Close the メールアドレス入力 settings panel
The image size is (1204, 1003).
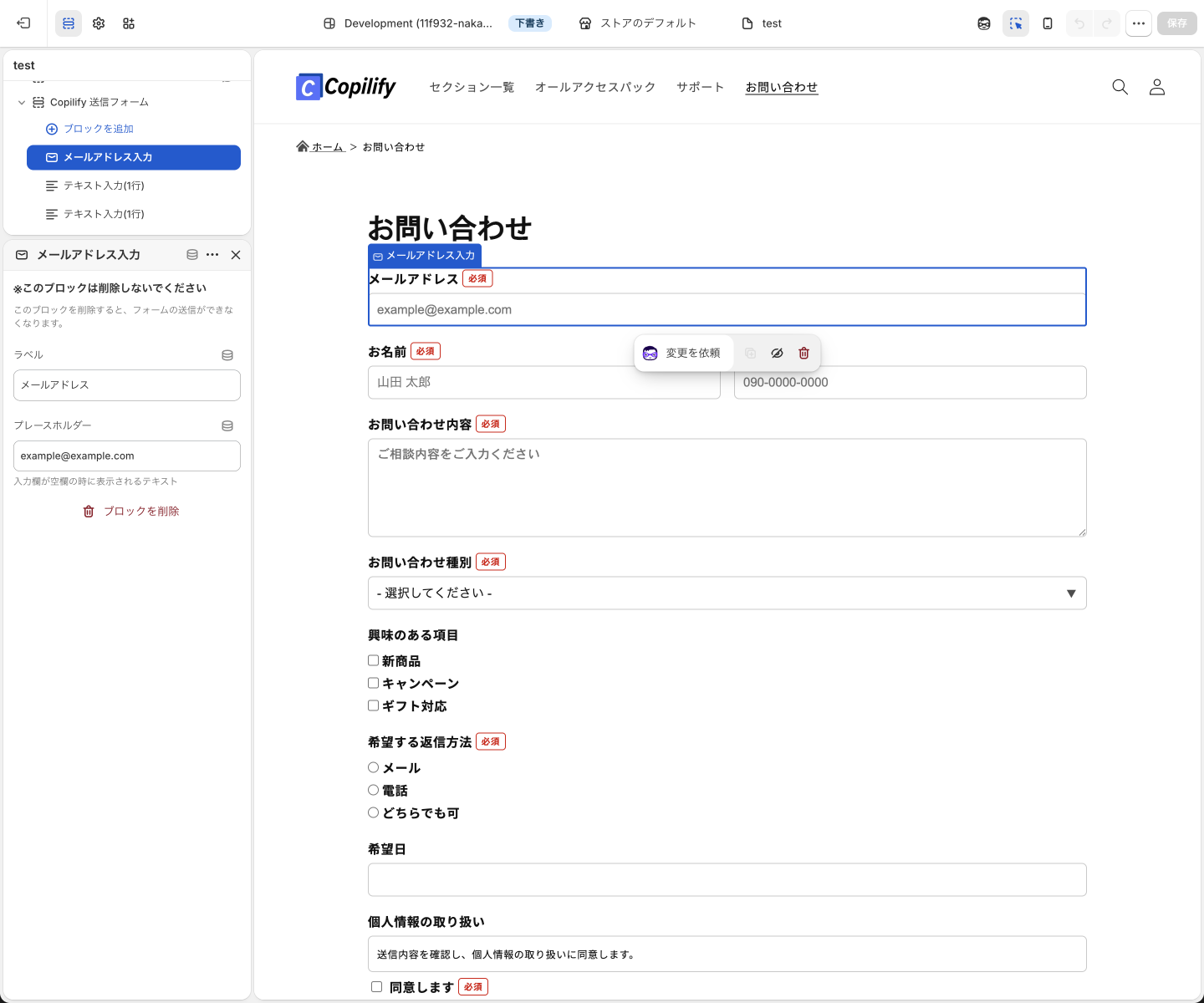[x=236, y=255]
